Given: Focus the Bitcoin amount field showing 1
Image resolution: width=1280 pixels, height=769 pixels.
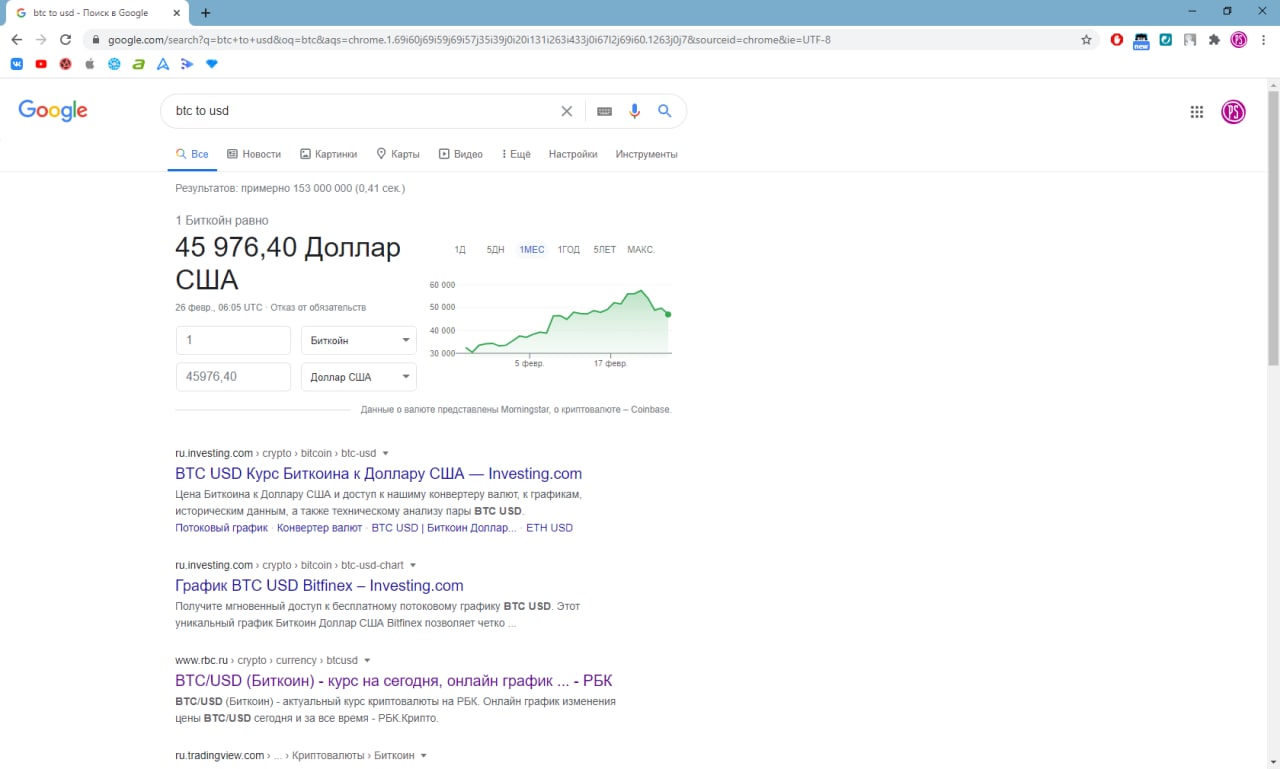Looking at the screenshot, I should pyautogui.click(x=234, y=340).
